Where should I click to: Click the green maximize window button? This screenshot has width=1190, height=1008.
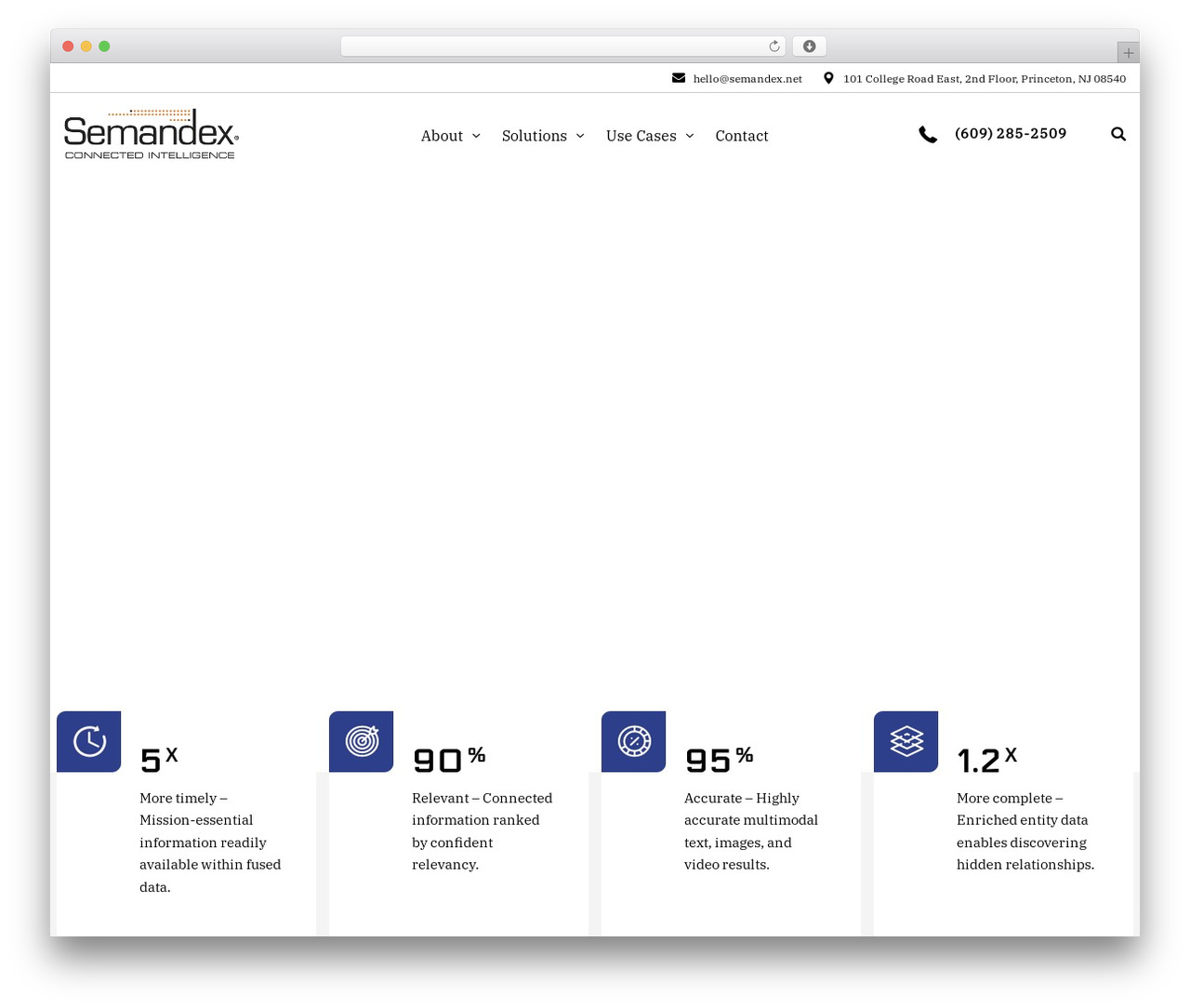click(x=104, y=46)
